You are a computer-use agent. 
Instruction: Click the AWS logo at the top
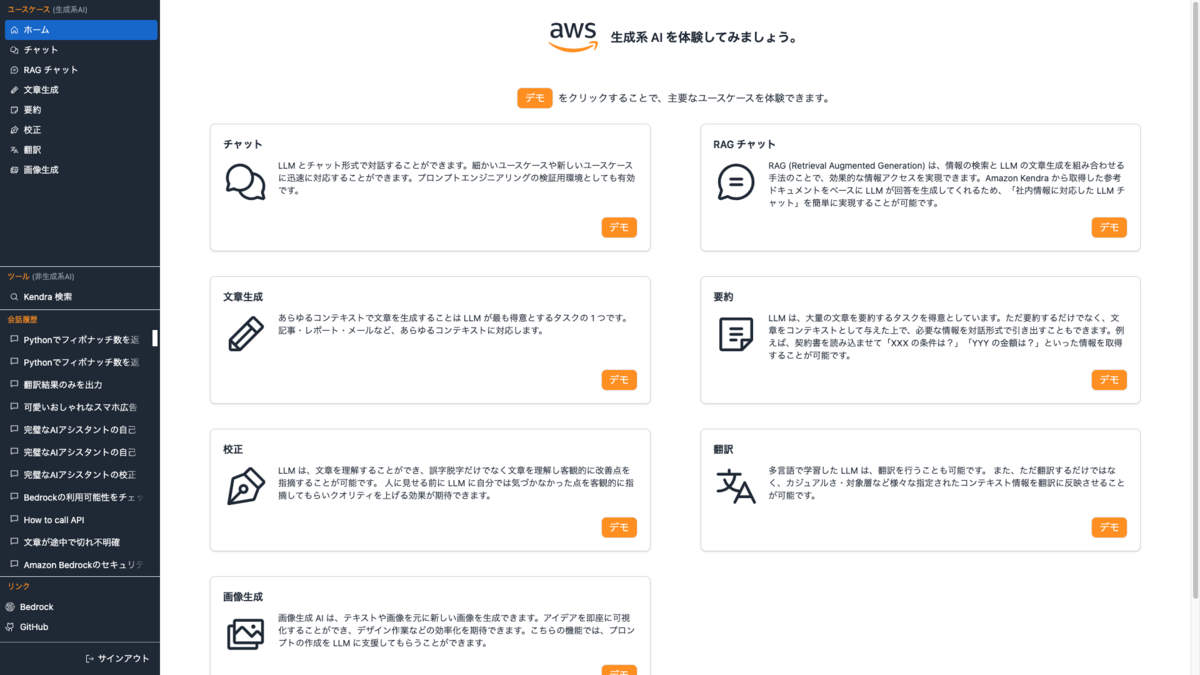(573, 37)
